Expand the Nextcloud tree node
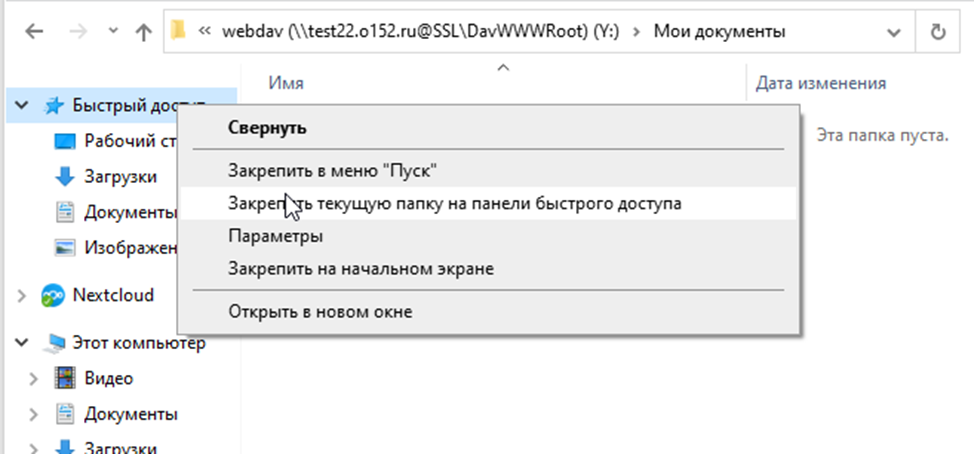 click(x=22, y=295)
